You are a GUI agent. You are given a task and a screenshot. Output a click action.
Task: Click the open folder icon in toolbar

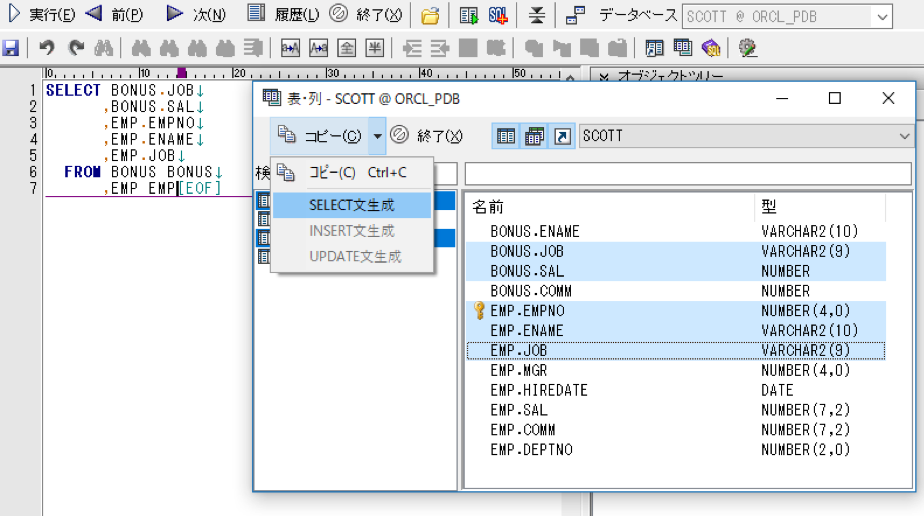[430, 15]
